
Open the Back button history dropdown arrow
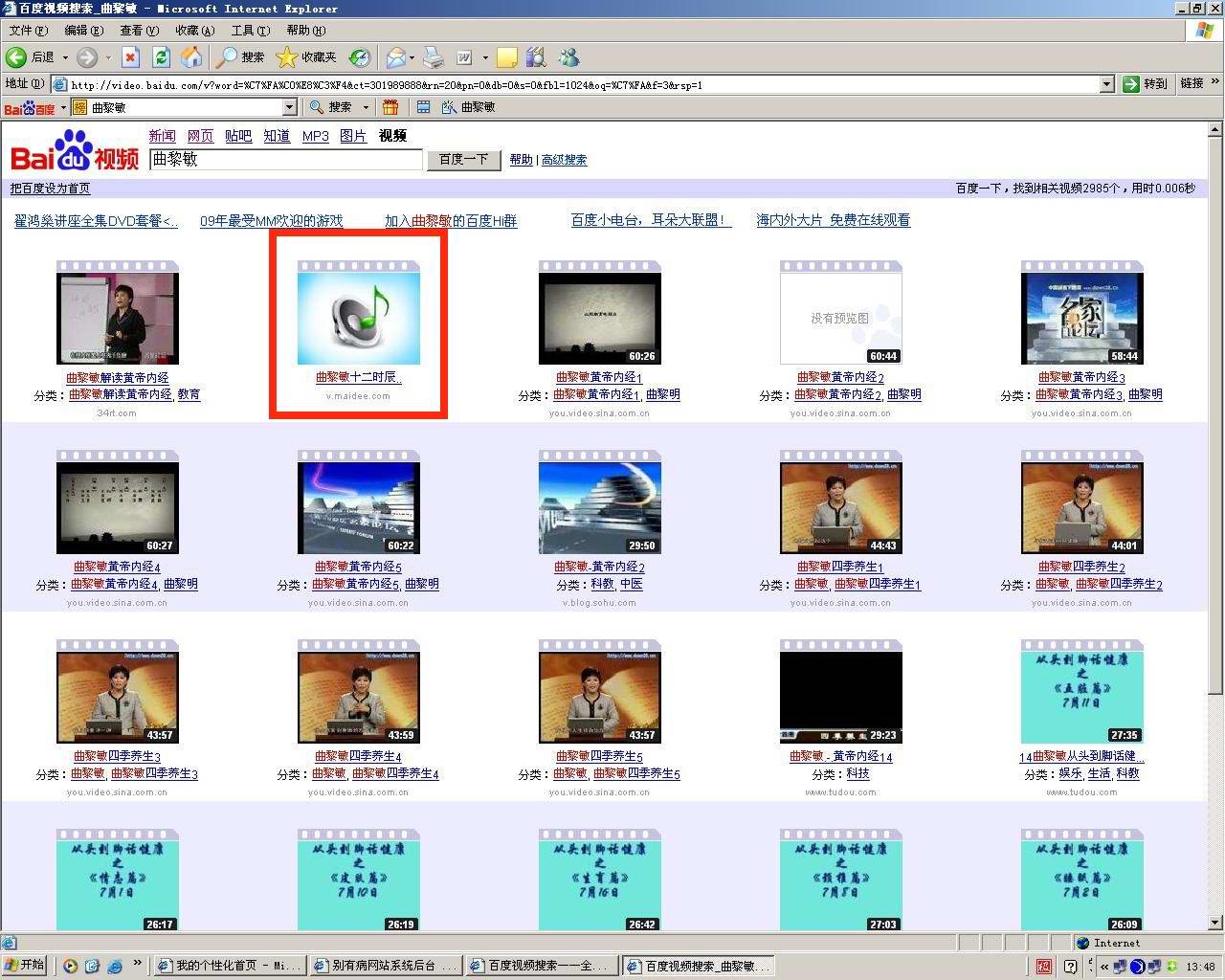pyautogui.click(x=65, y=57)
